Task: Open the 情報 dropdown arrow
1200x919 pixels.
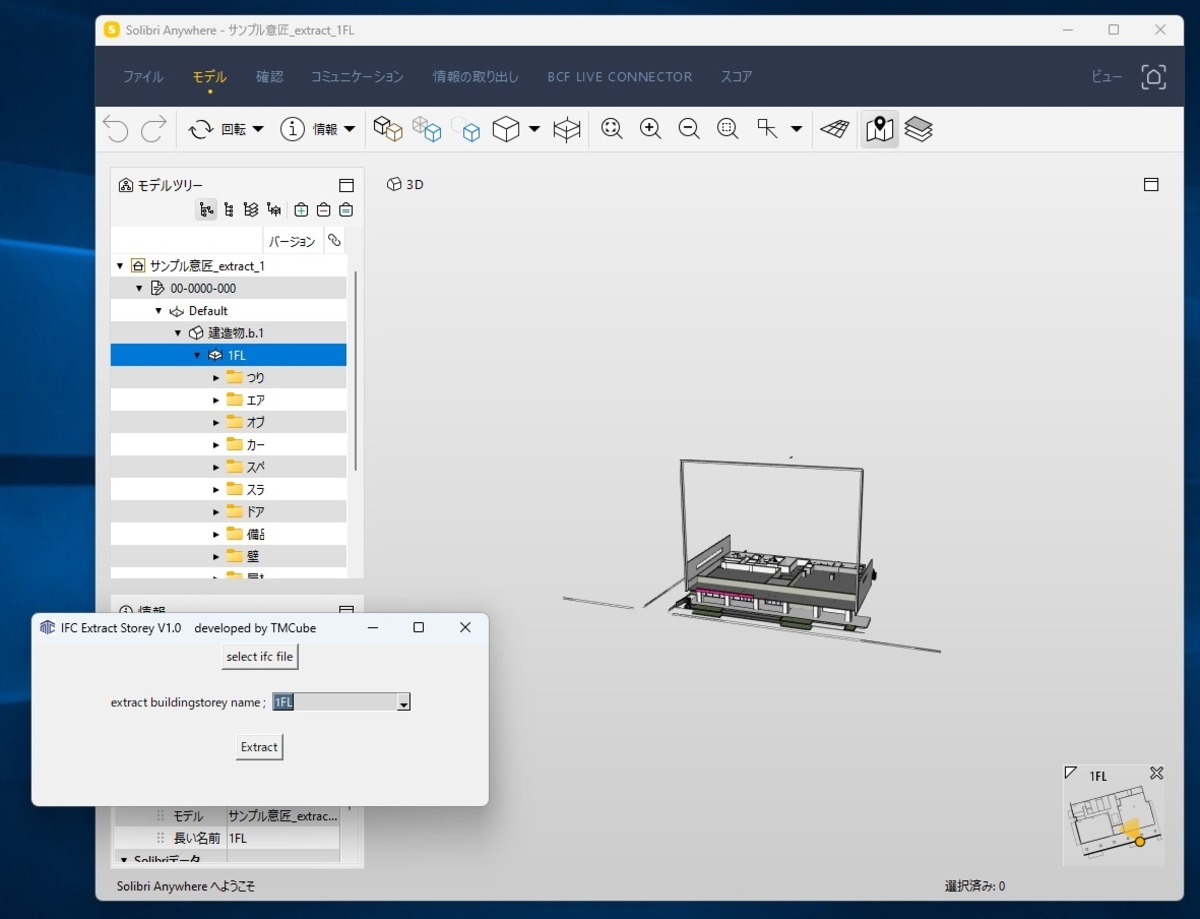Action: coord(349,129)
